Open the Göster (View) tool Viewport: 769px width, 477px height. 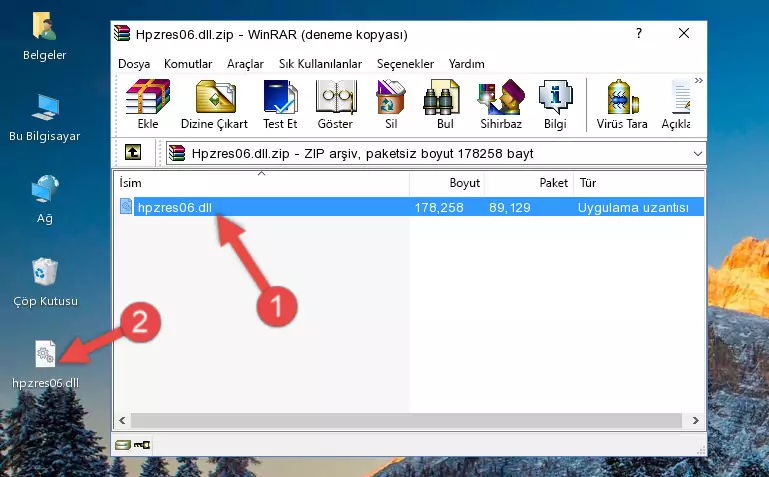335,104
